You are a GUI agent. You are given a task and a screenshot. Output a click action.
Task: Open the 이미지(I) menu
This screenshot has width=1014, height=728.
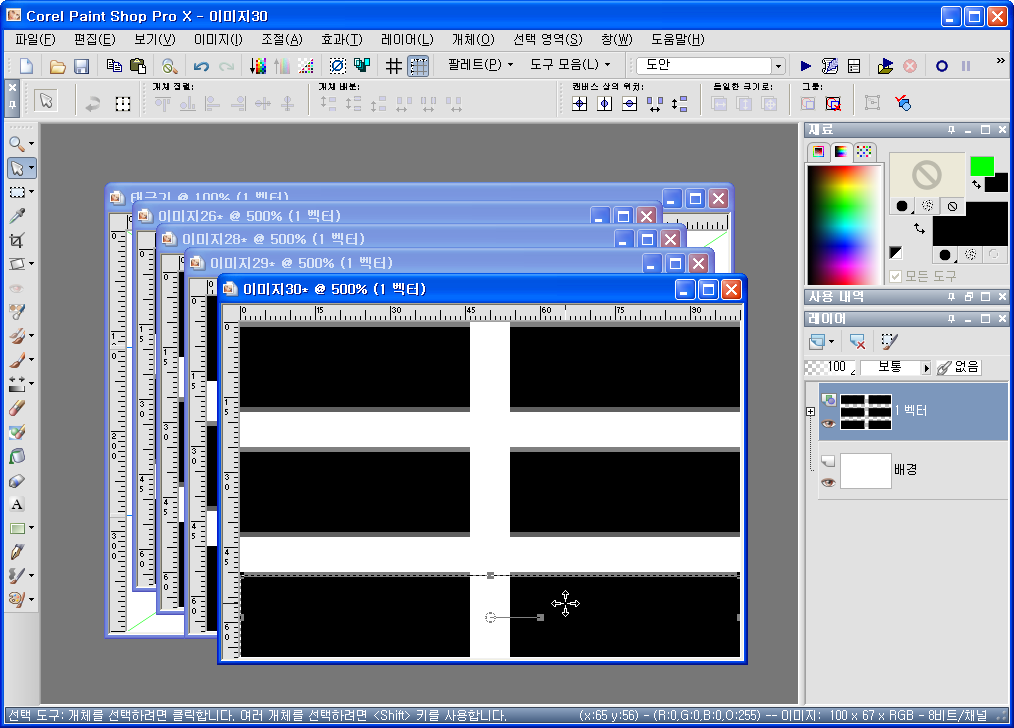pyautogui.click(x=218, y=39)
